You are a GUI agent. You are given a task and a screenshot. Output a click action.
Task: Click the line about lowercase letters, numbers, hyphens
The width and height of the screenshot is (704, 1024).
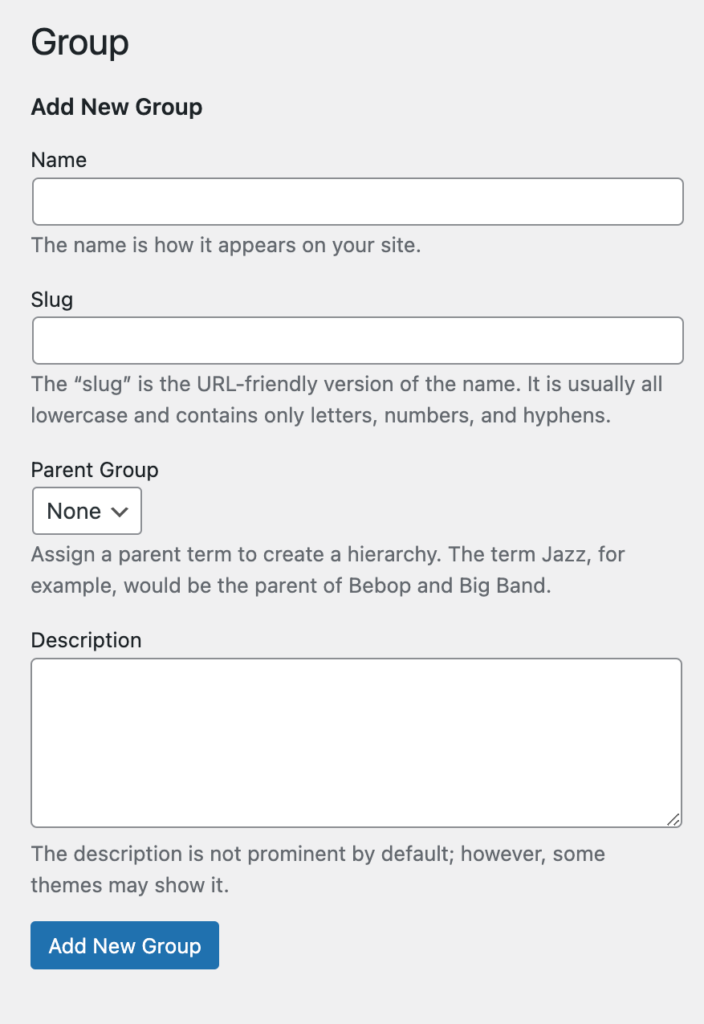pyautogui.click(x=321, y=415)
